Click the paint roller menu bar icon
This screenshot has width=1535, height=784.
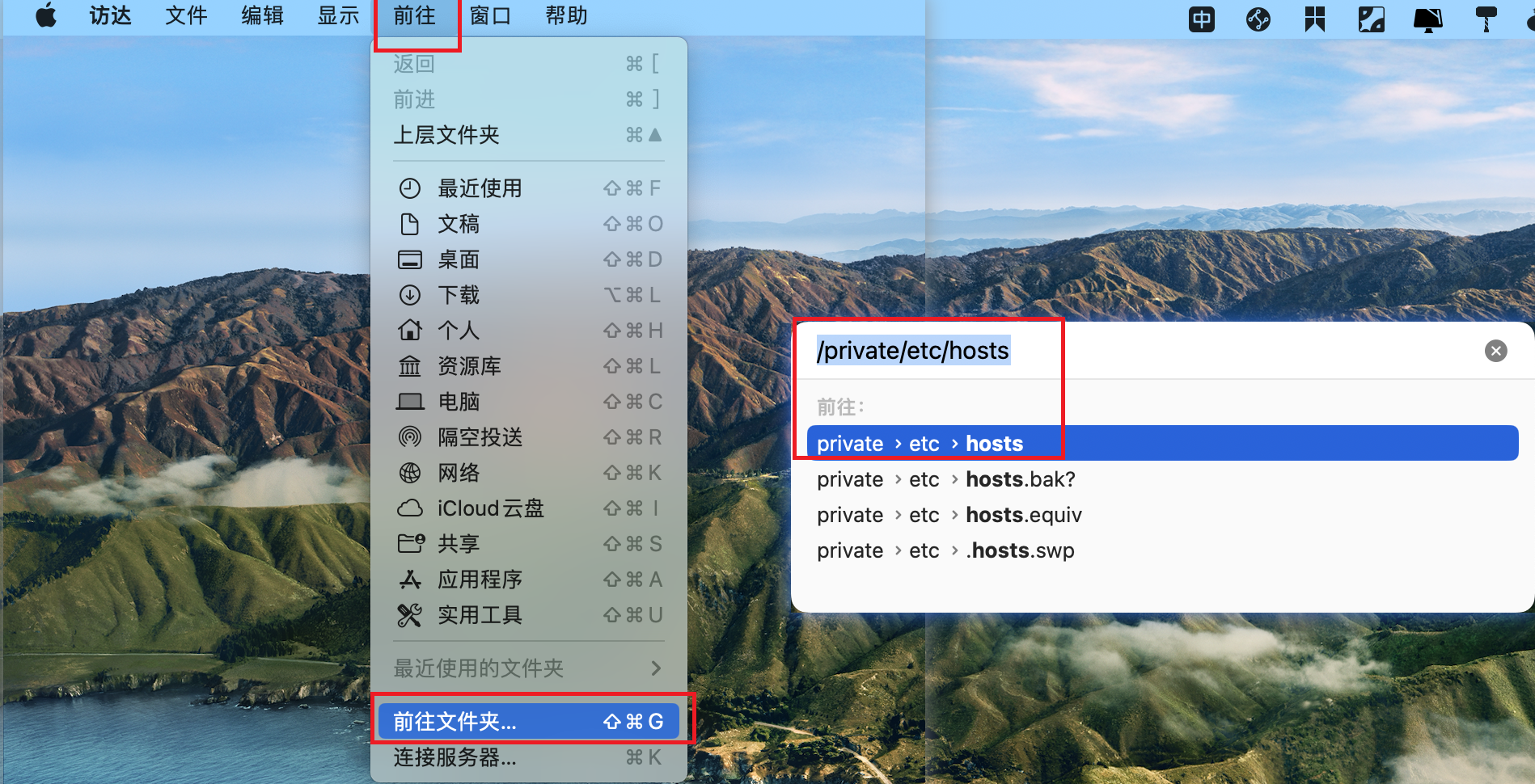(x=1485, y=19)
